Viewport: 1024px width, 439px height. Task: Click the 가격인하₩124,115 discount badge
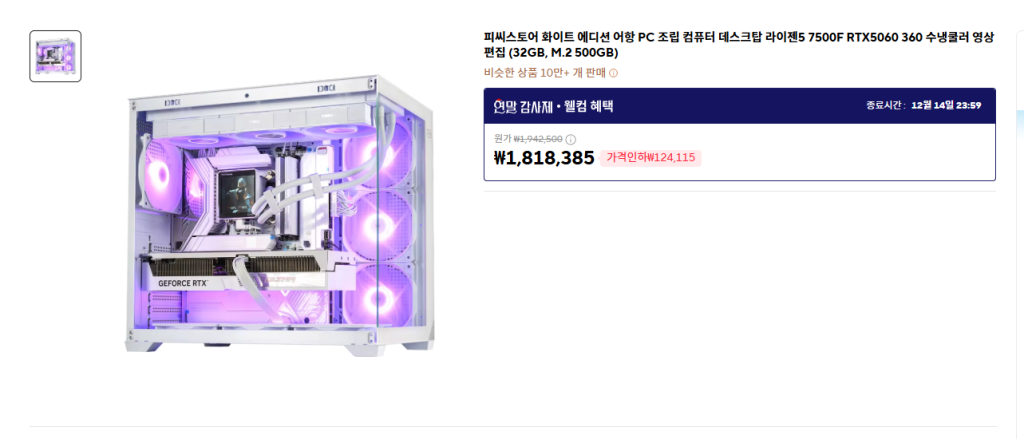coord(650,157)
